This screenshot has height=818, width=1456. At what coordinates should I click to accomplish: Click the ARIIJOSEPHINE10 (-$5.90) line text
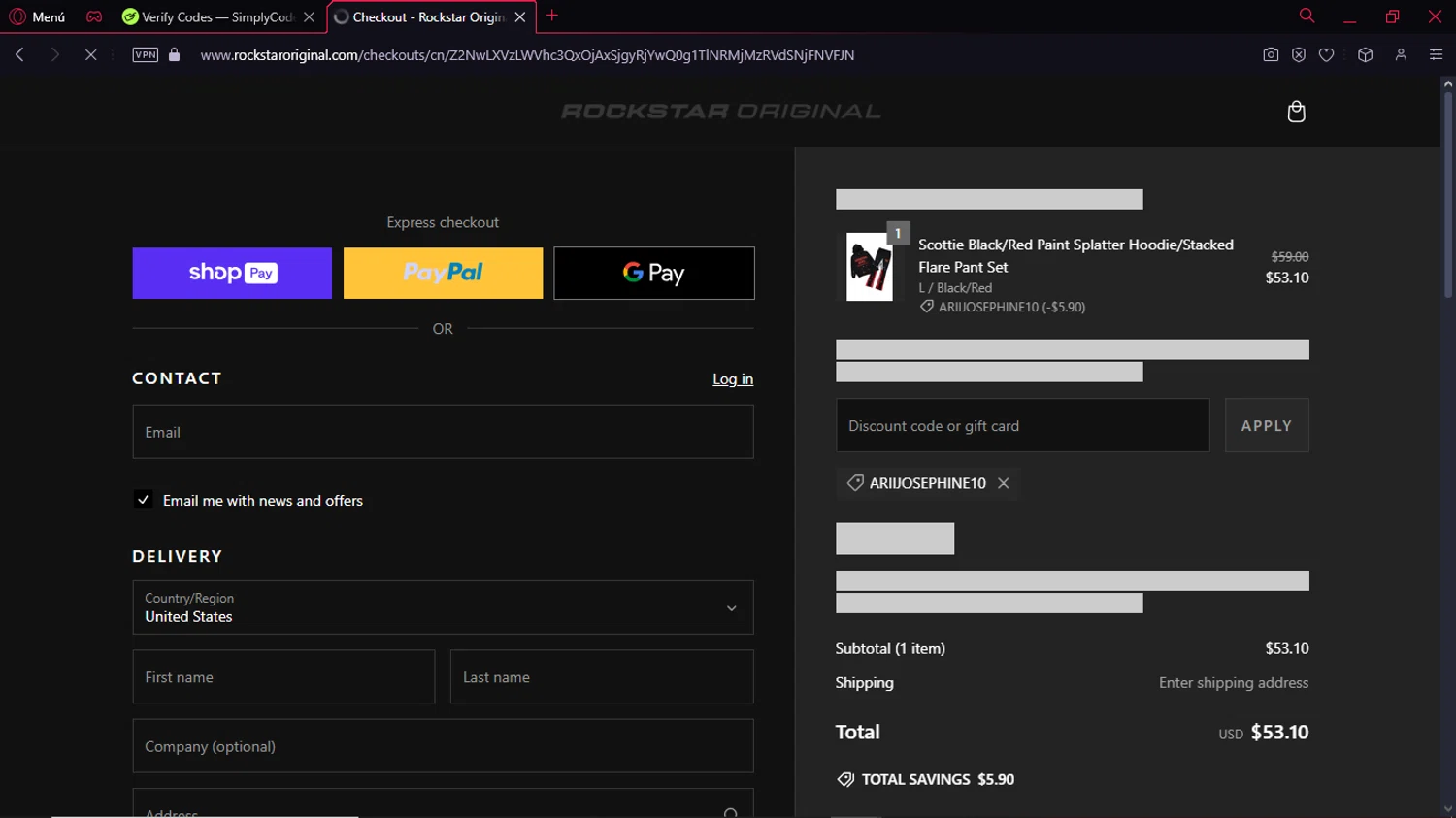coord(1011,307)
